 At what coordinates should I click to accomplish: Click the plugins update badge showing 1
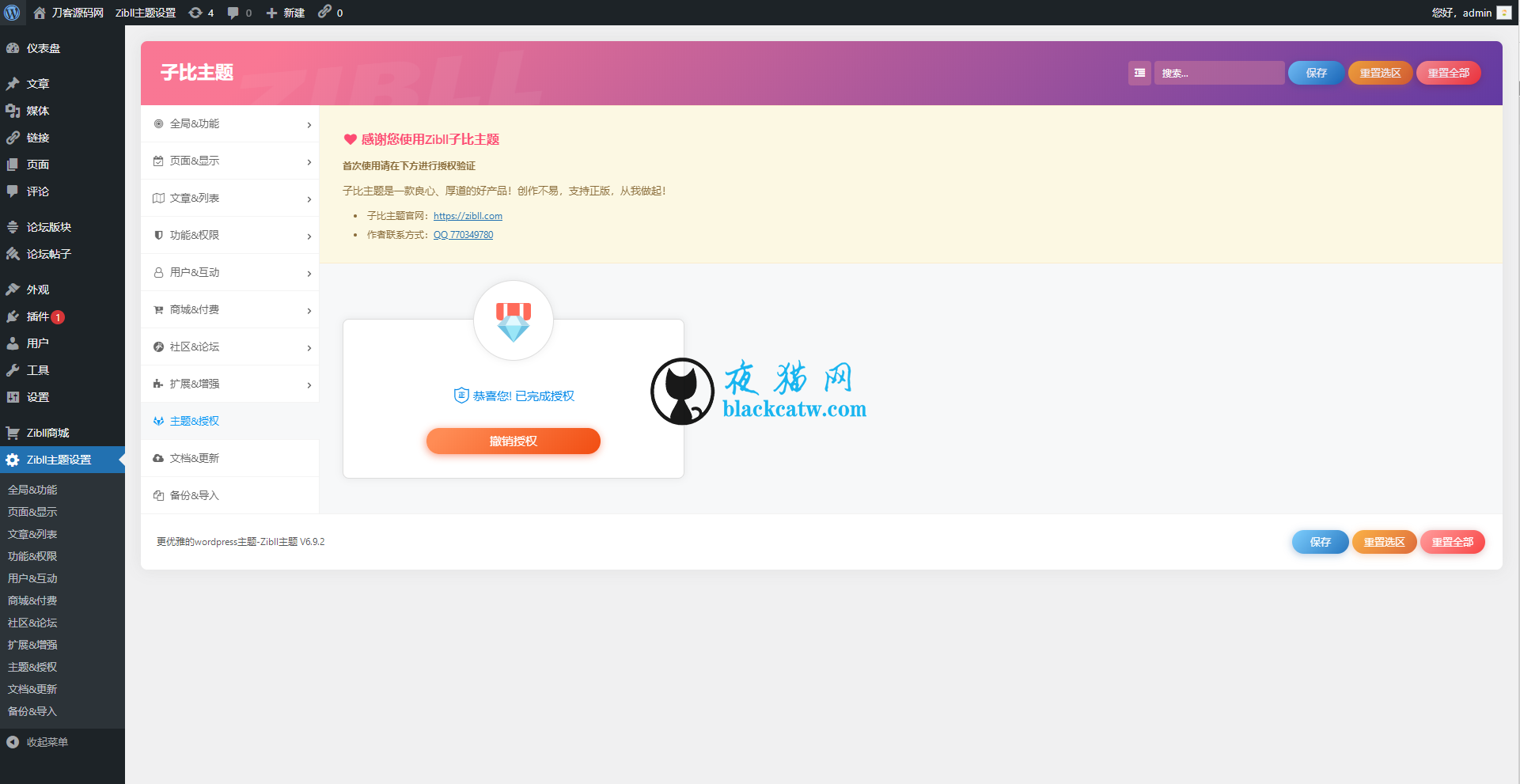(58, 317)
